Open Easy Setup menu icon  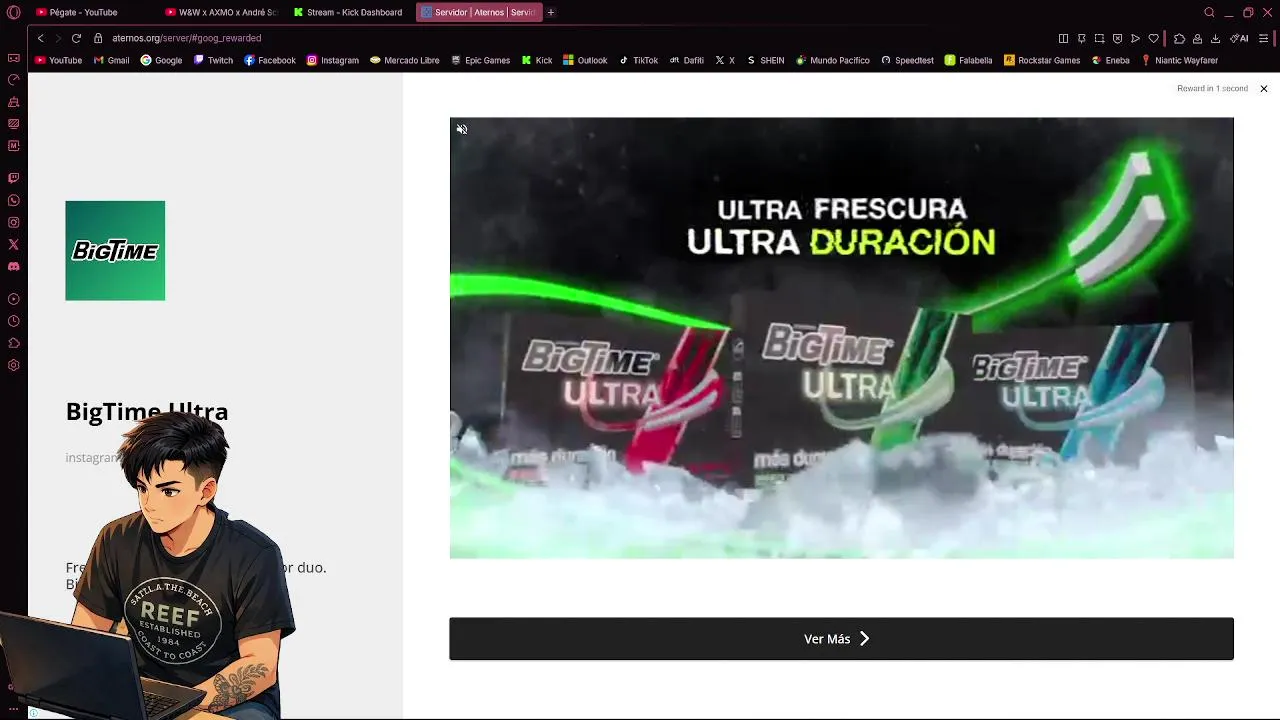pos(1264,38)
